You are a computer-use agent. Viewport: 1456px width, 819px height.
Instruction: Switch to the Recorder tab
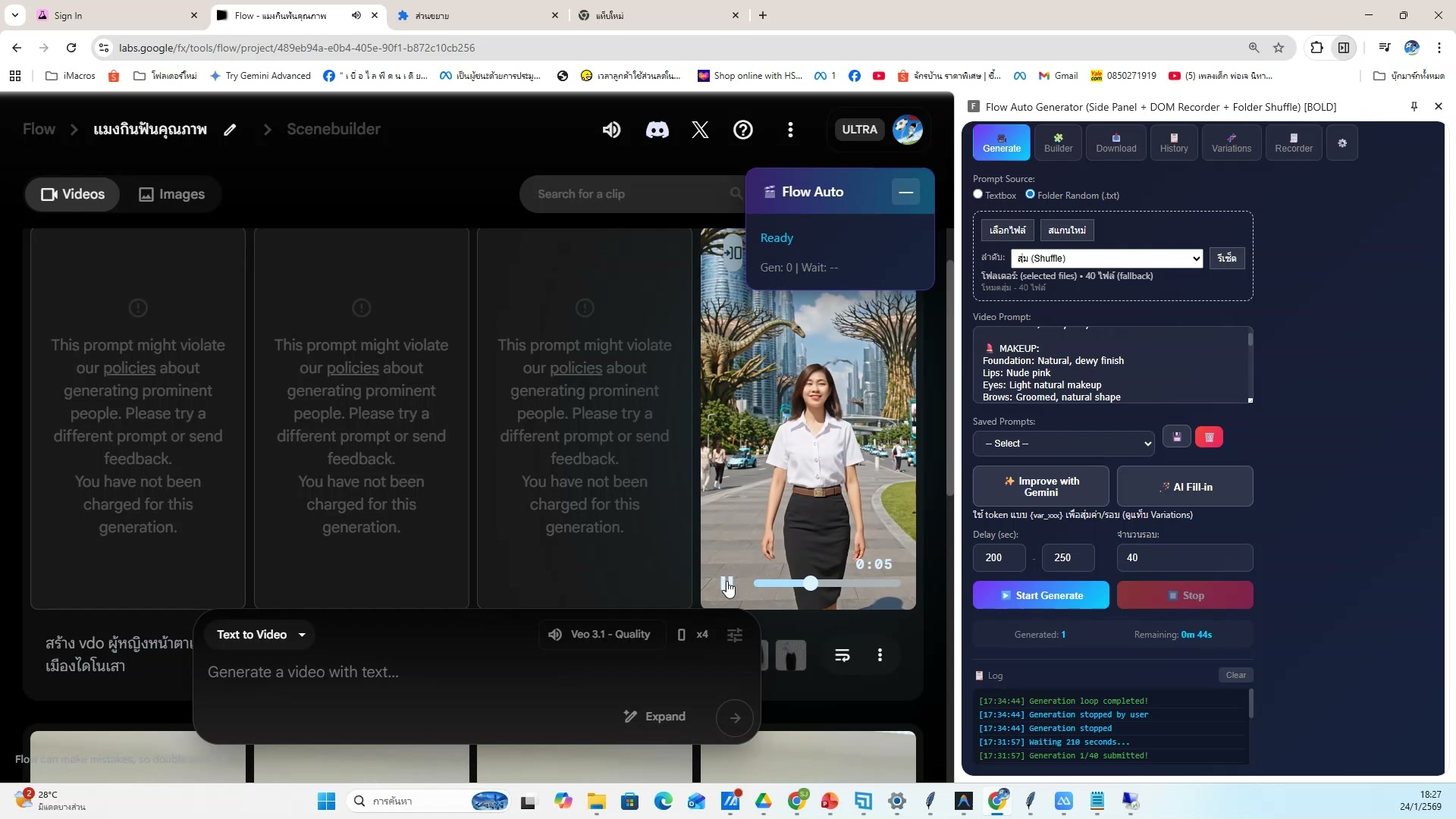(1292, 143)
